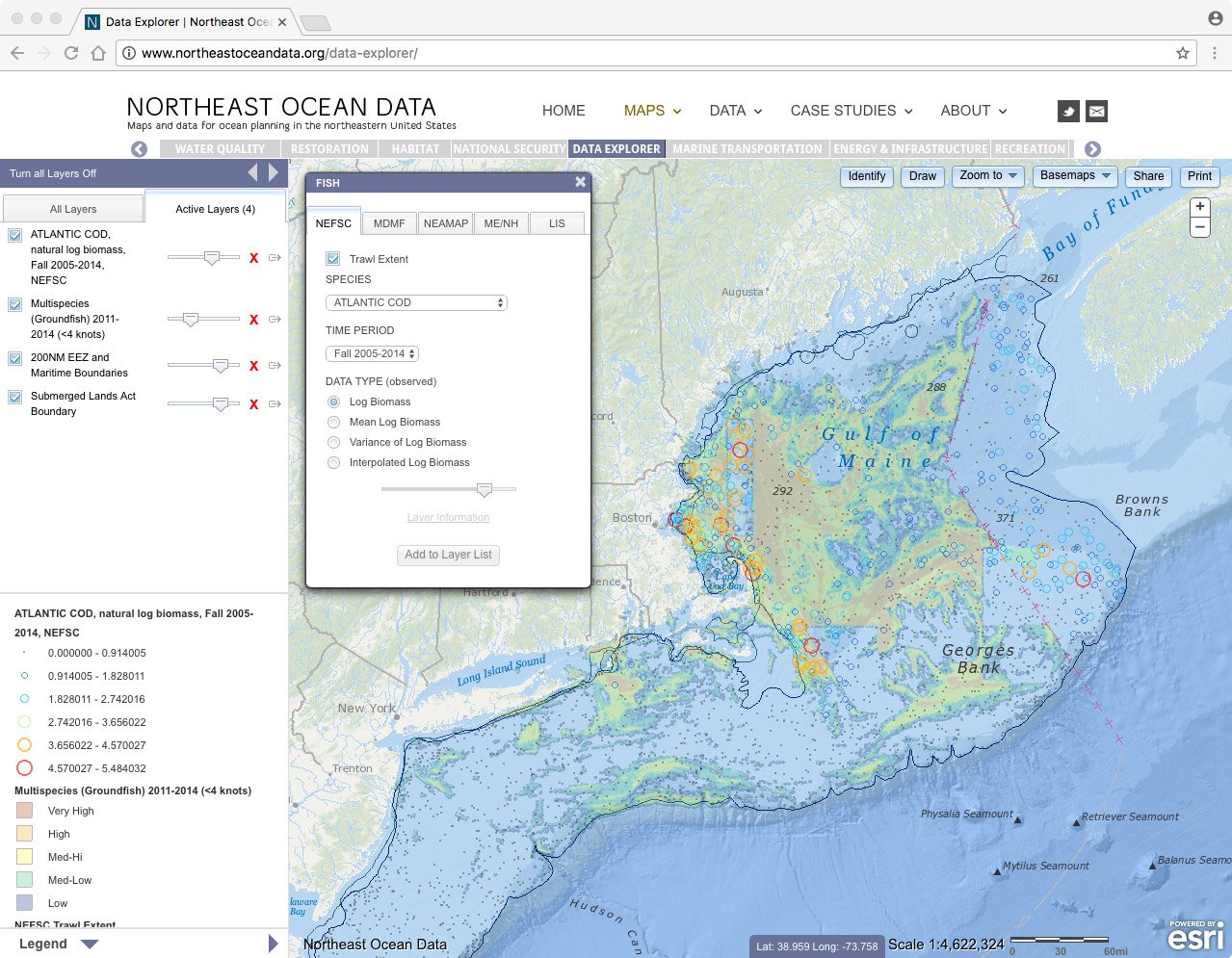Screen dimensions: 1232x958
Task: Open the Chrome menu
Action: [x=1215, y=53]
